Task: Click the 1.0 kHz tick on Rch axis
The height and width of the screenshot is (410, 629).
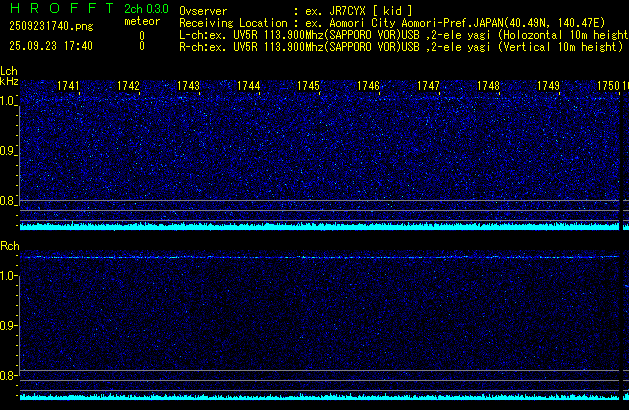Action: [9, 275]
